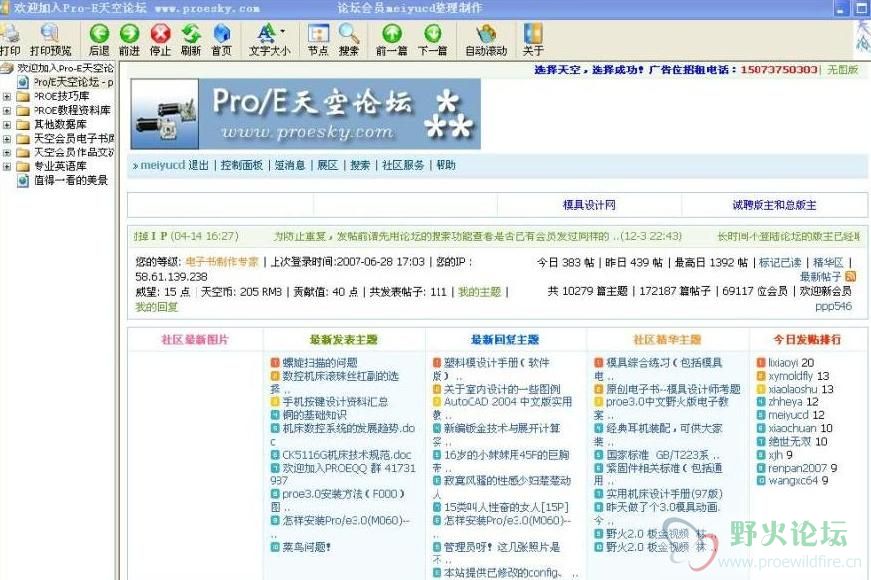Open 最新帖子 link
The image size is (871, 580).
pos(820,276)
